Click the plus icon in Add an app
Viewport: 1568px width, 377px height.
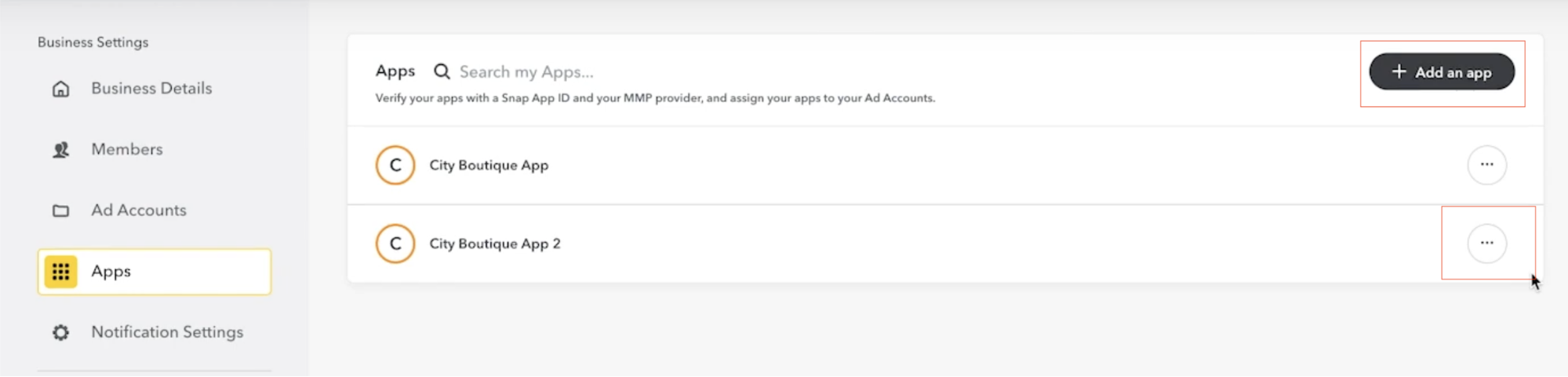1399,71
